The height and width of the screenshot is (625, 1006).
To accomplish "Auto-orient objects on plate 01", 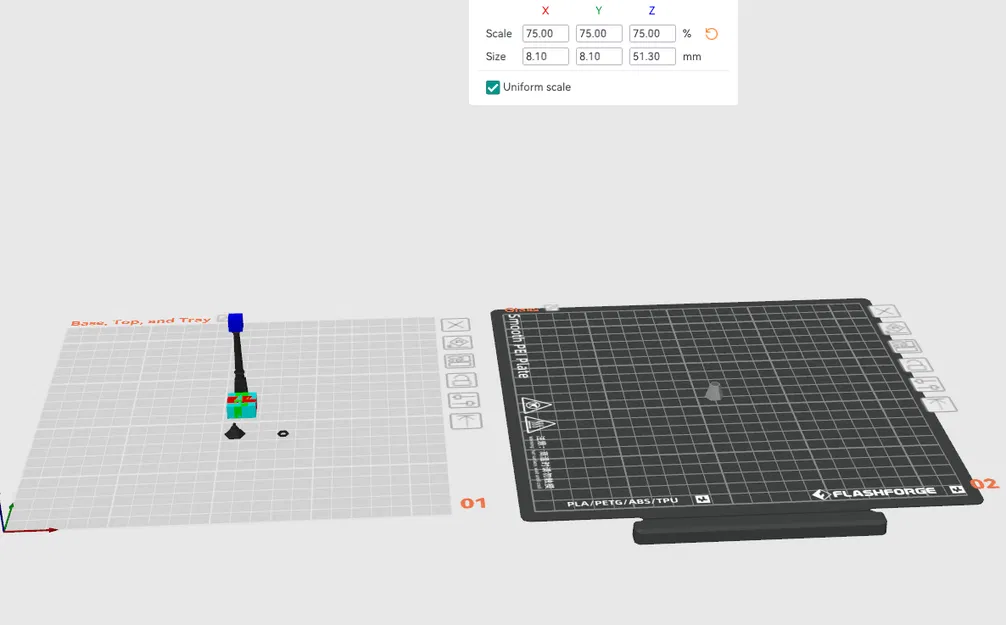I will (x=457, y=343).
